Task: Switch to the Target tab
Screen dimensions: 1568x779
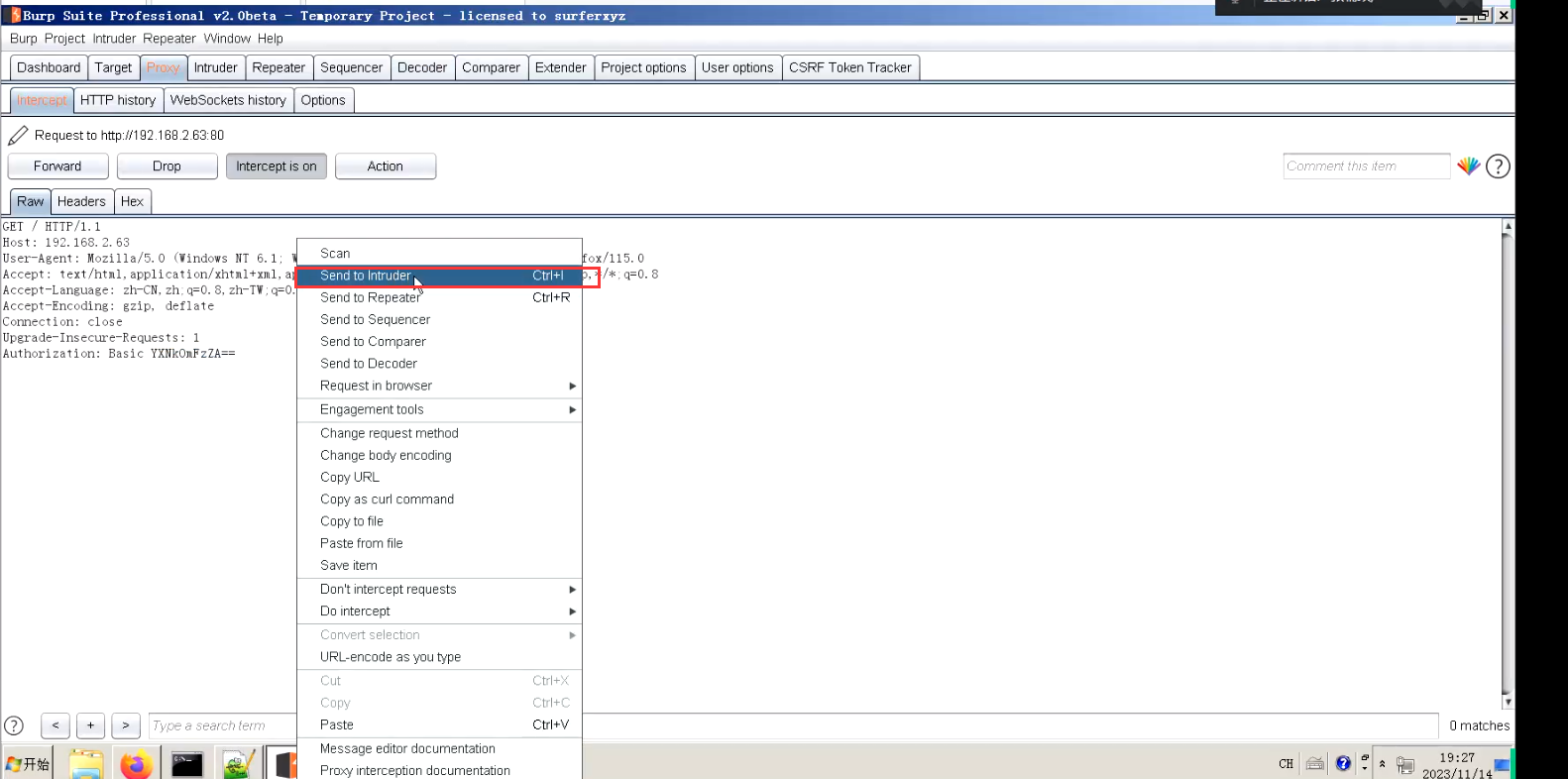Action: pyautogui.click(x=113, y=67)
